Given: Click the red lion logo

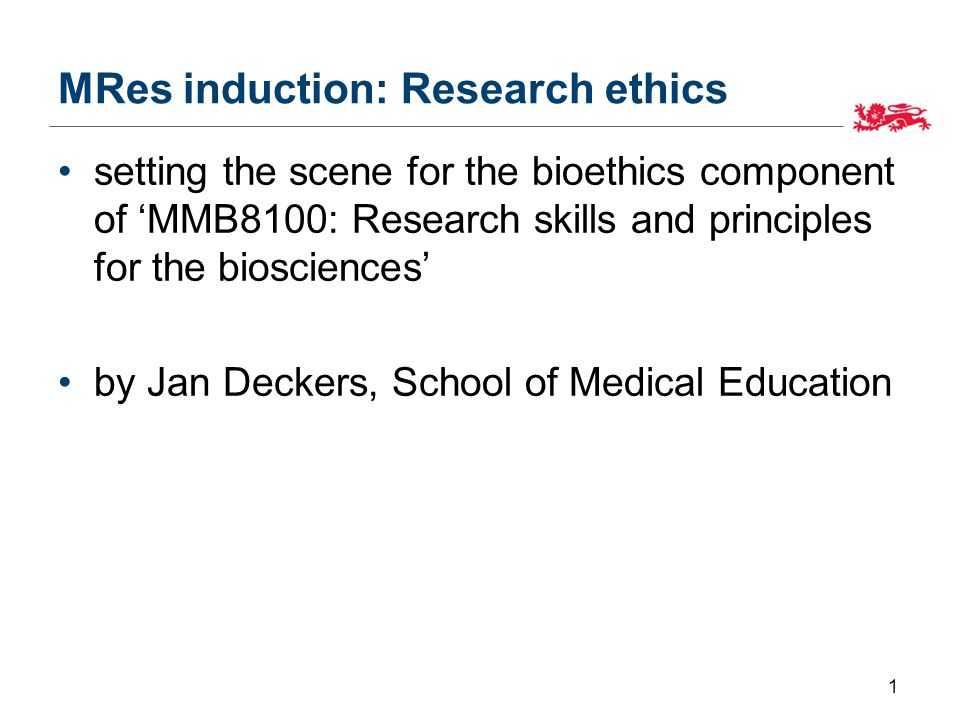Looking at the screenshot, I should click(891, 118).
